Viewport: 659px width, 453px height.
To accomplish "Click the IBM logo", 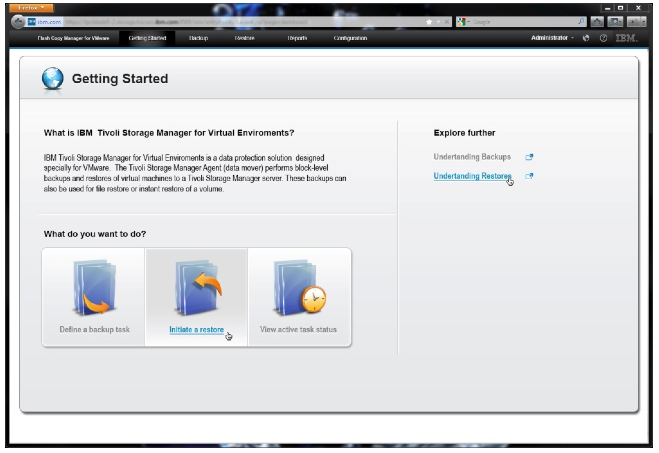I will coord(626,38).
